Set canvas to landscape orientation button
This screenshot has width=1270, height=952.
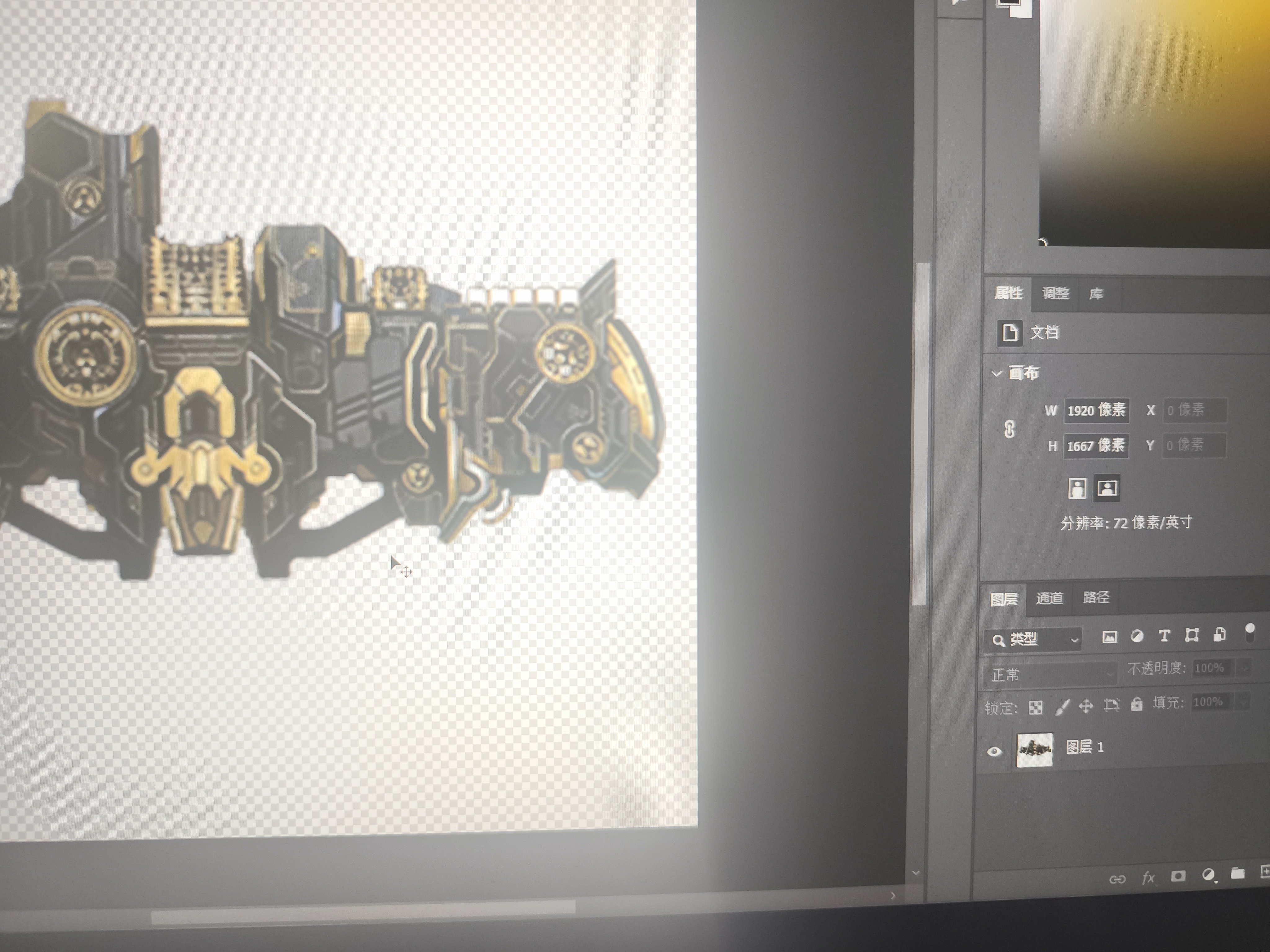1107,488
